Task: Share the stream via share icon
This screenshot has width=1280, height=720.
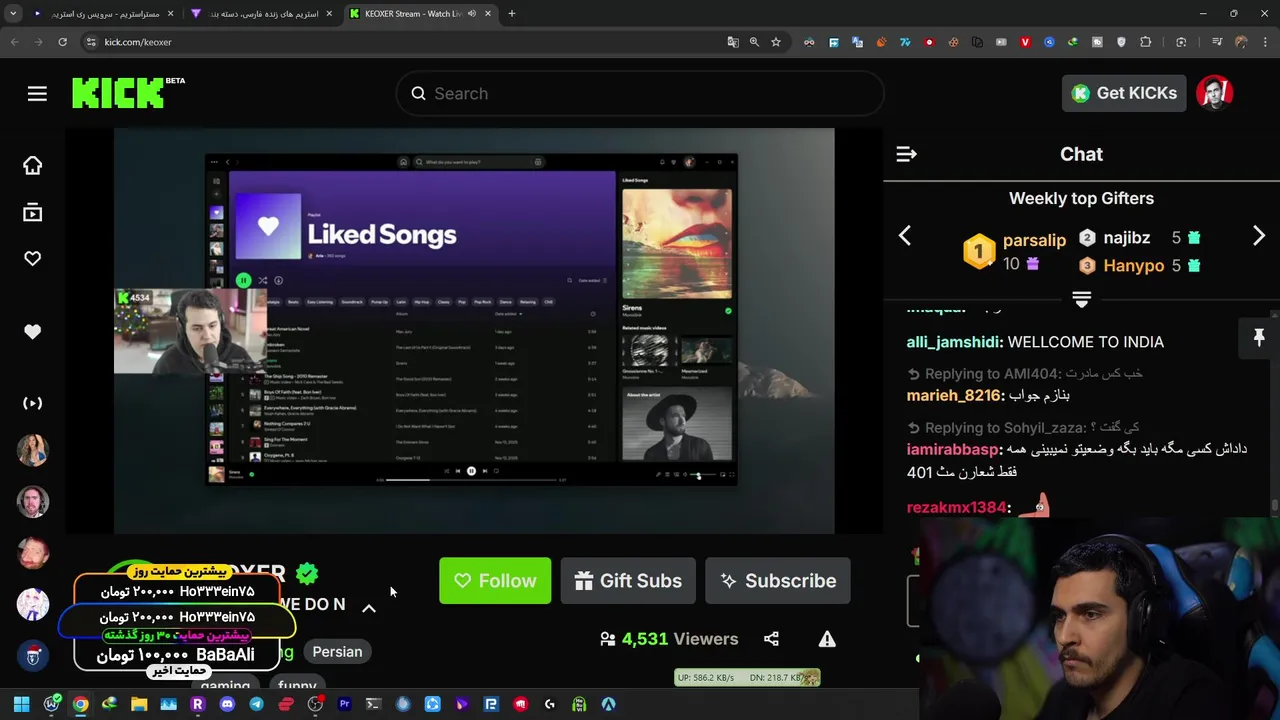Action: pos(771,639)
